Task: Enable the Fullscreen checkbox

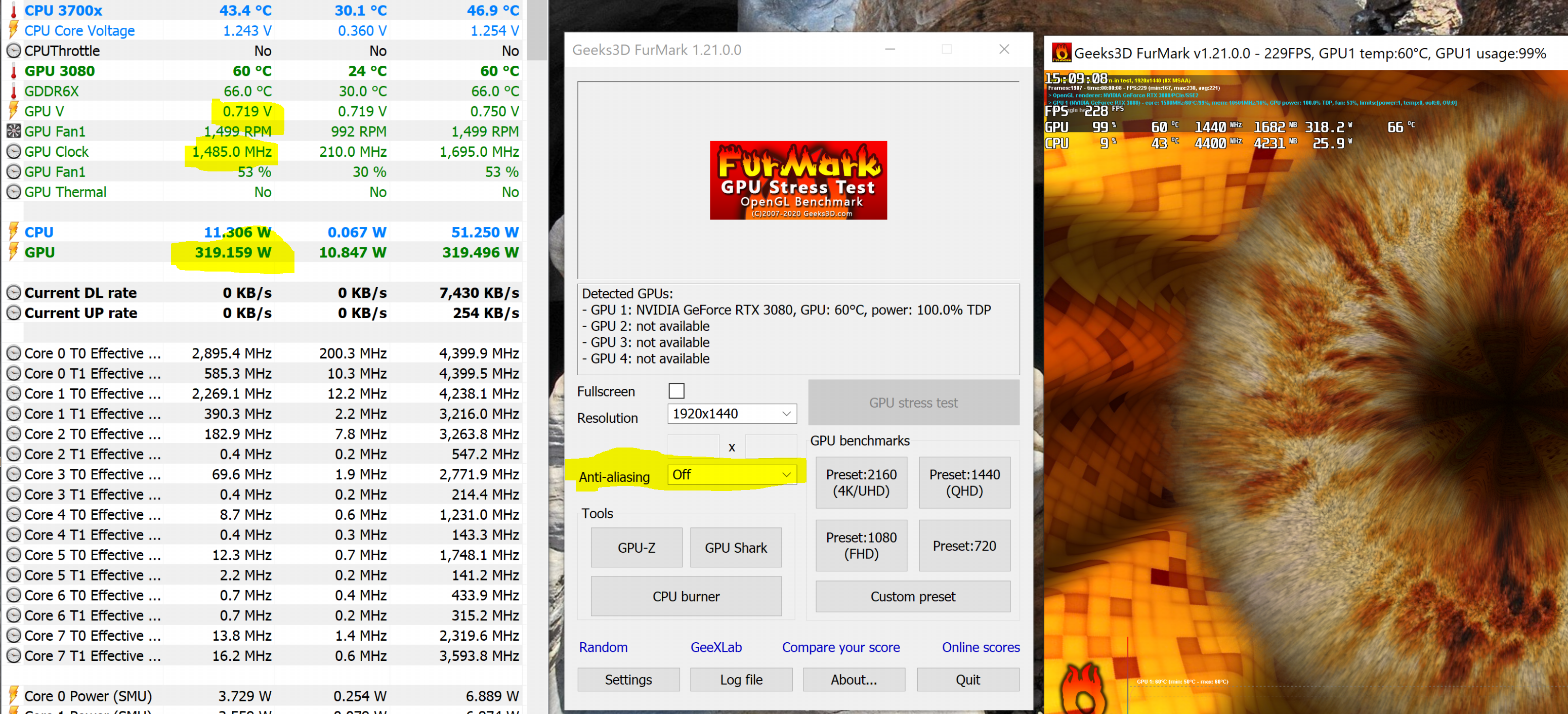Action: [x=676, y=390]
